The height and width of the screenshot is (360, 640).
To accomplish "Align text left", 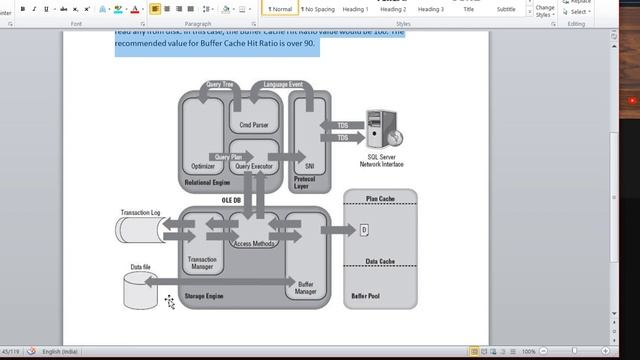I will pyautogui.click(x=155, y=9).
